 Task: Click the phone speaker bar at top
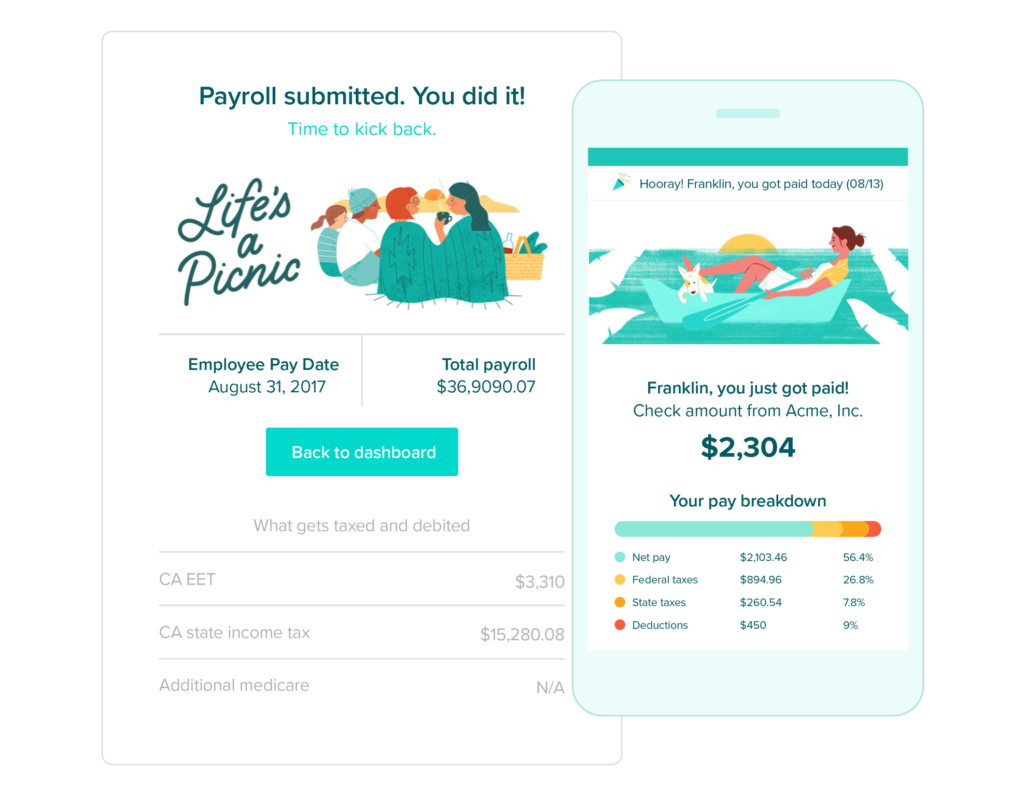point(748,113)
